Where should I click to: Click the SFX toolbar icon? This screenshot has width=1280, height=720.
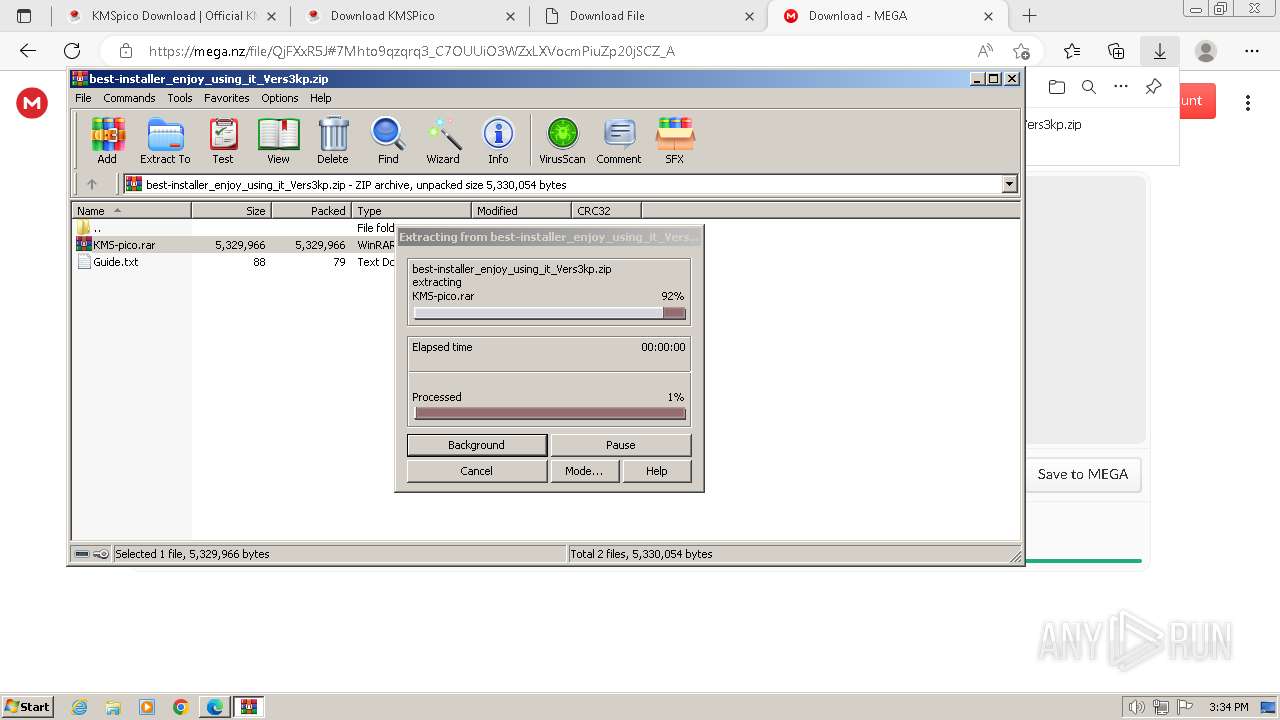point(675,140)
